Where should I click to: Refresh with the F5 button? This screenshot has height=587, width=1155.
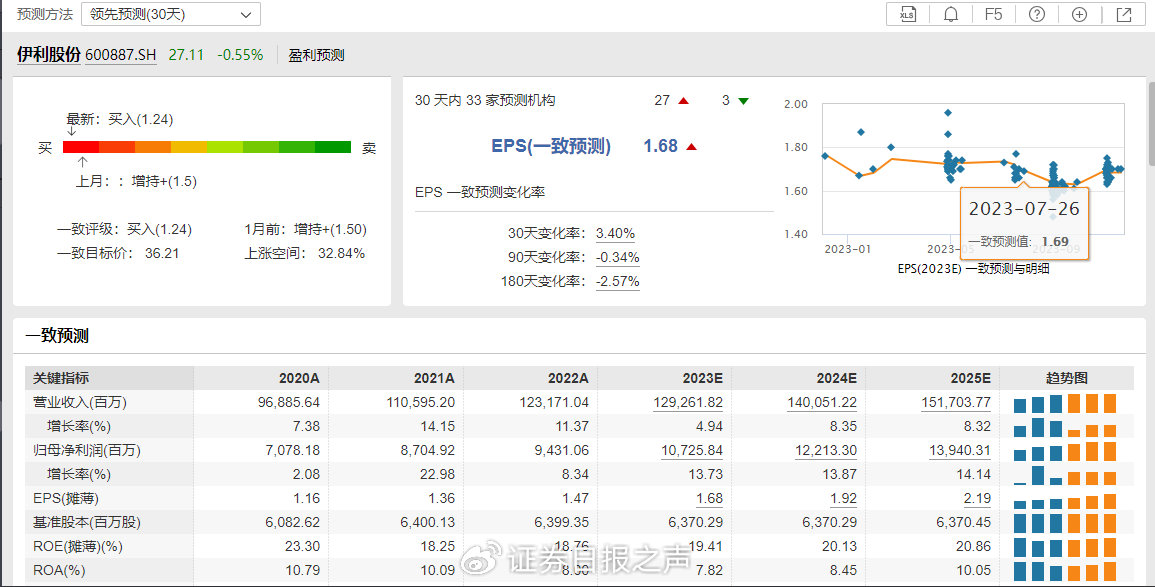(x=993, y=14)
